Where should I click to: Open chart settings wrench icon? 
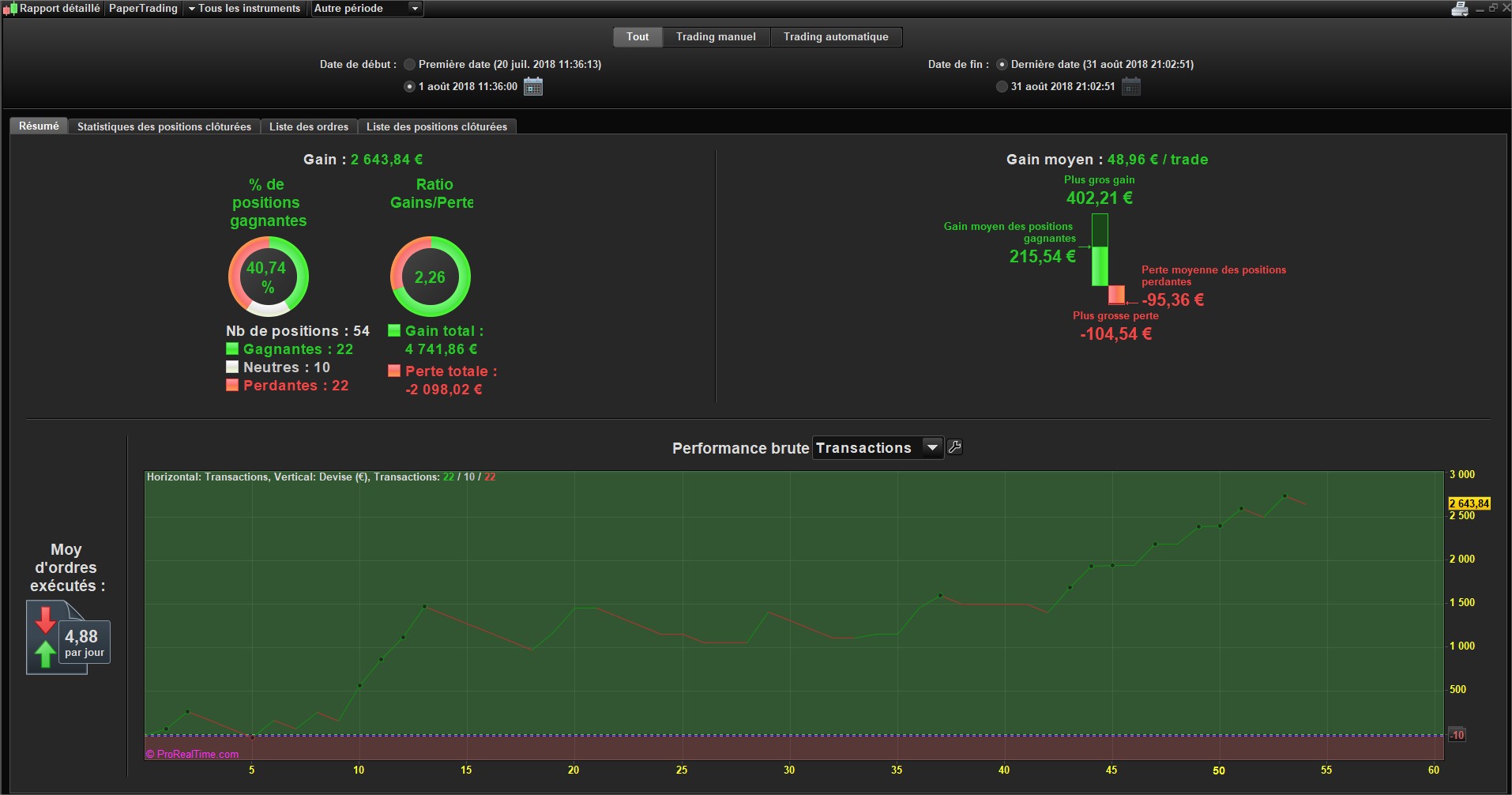[954, 447]
